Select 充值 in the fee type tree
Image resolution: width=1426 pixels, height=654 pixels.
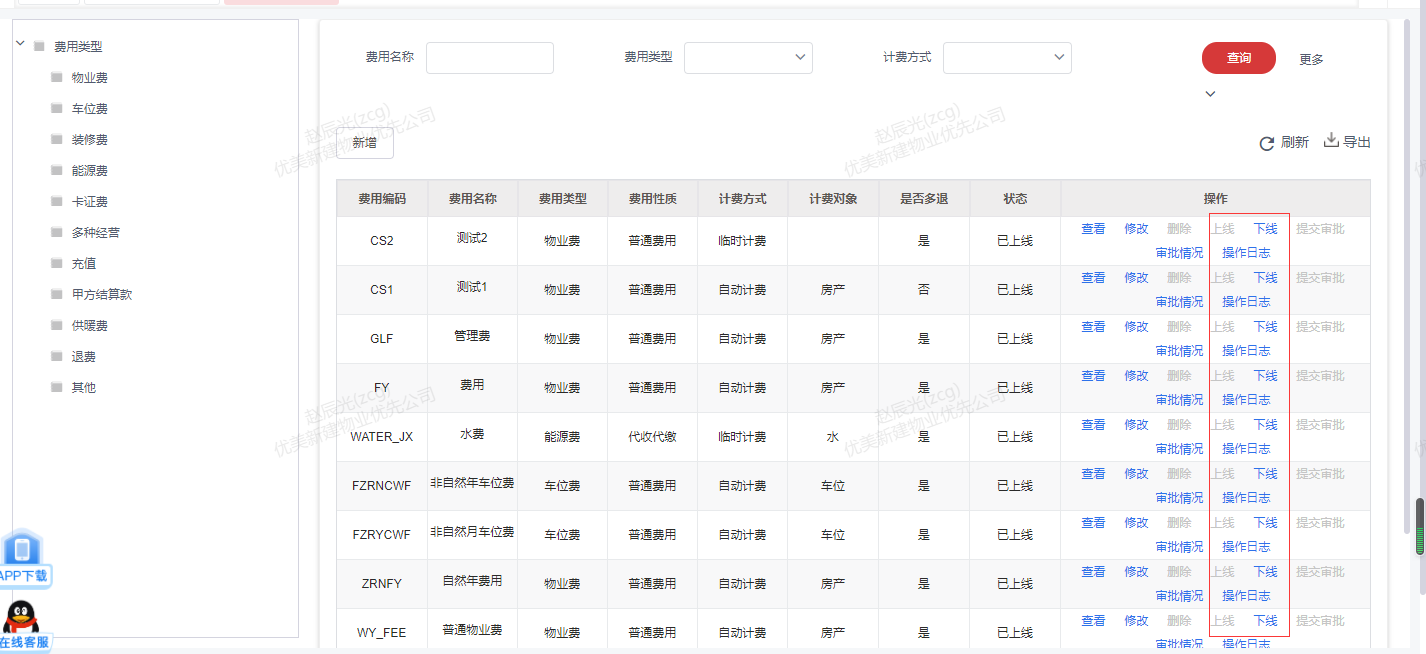[84, 264]
